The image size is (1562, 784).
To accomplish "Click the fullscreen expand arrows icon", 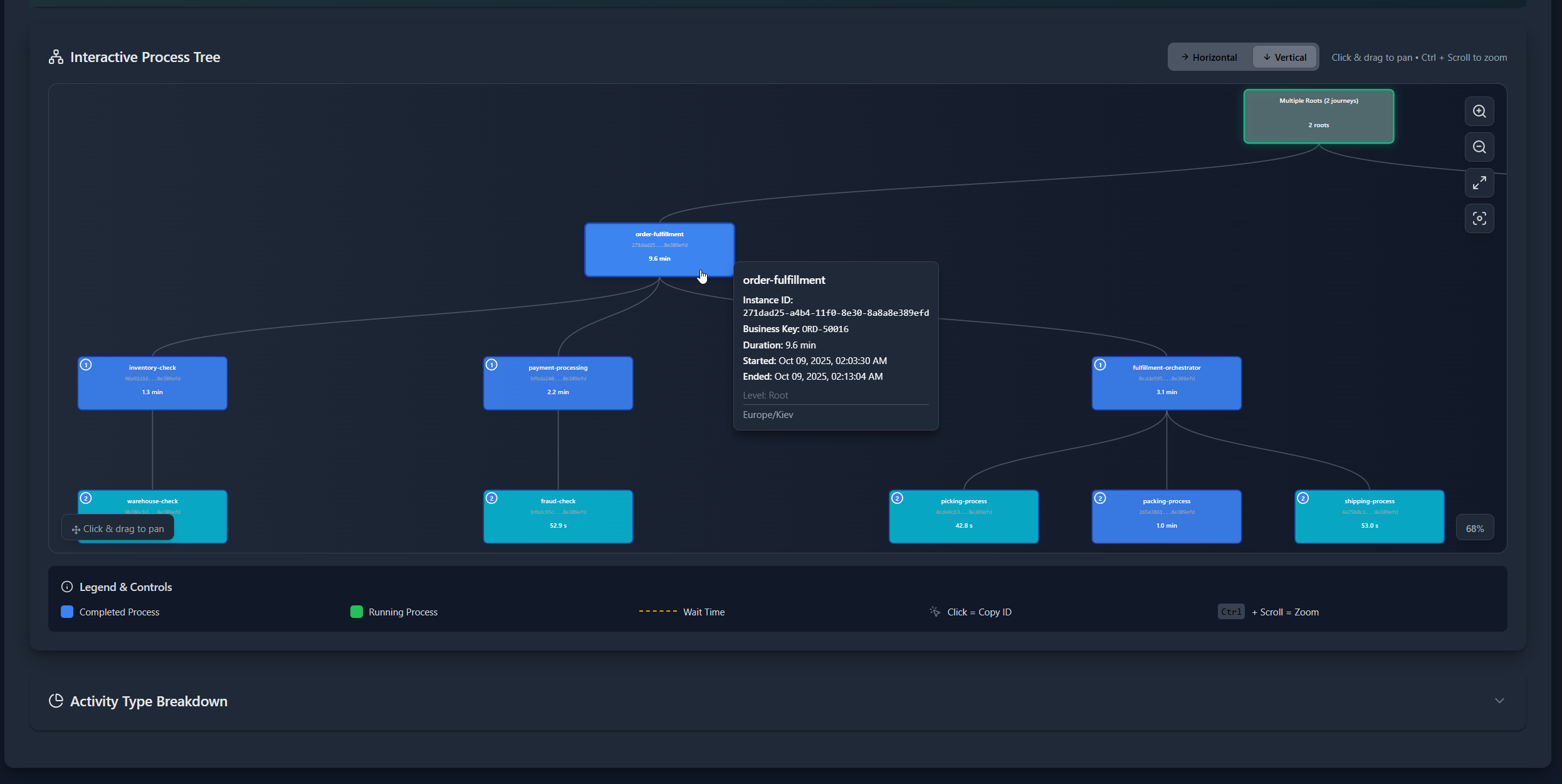I will pos(1479,183).
